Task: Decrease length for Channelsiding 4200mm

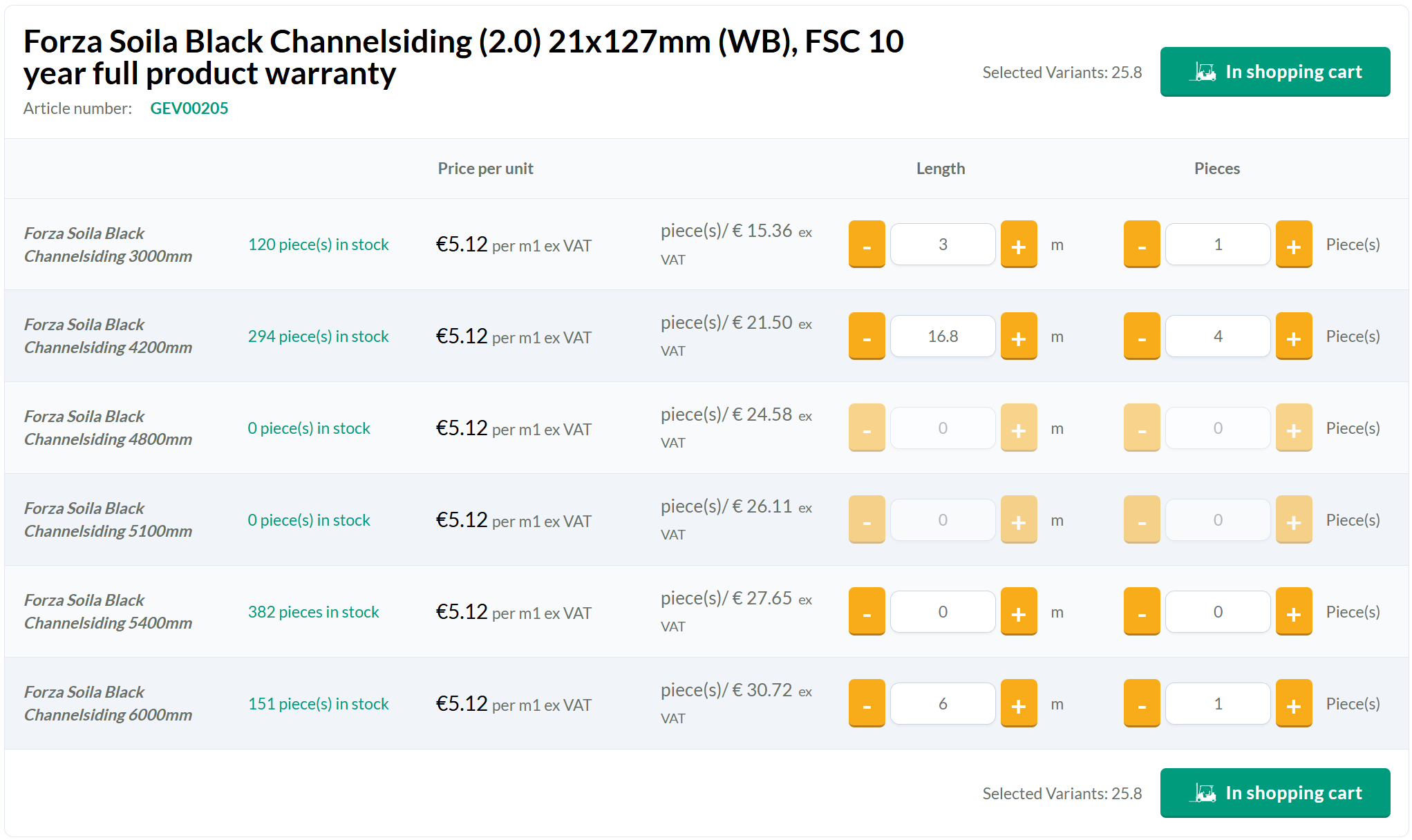Action: click(x=867, y=336)
